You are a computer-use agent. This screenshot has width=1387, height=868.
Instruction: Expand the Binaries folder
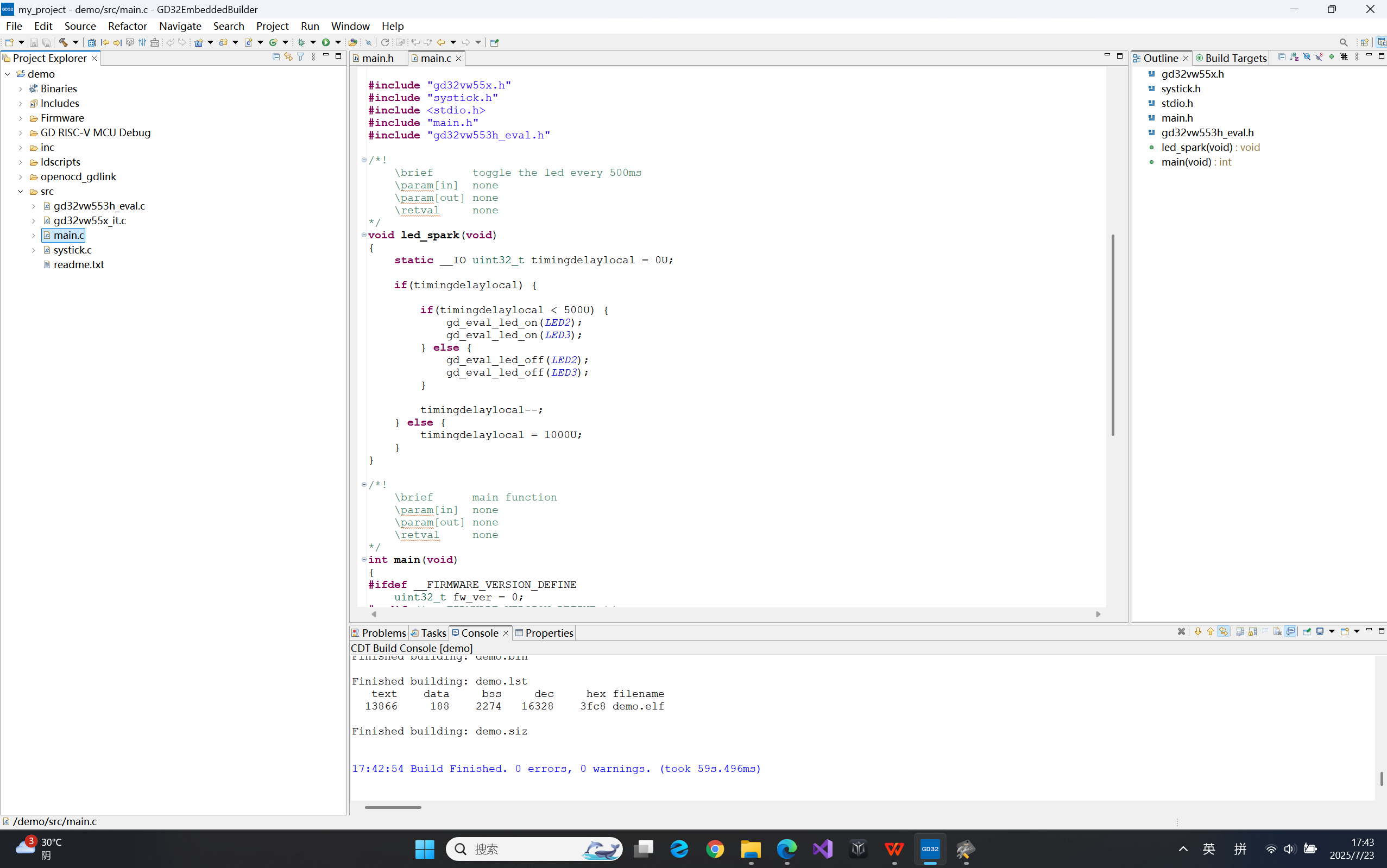(21, 89)
